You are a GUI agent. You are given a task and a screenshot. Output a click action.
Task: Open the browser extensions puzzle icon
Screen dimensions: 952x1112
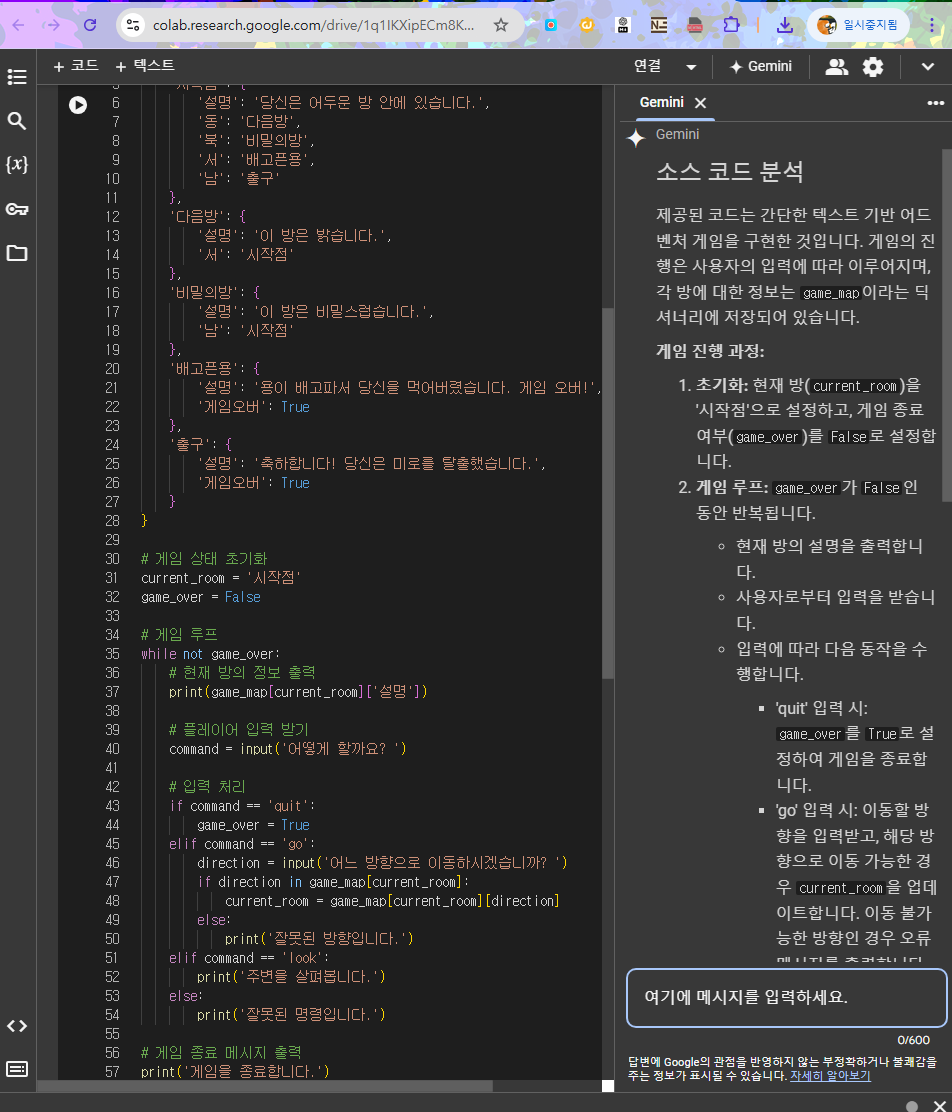click(731, 27)
